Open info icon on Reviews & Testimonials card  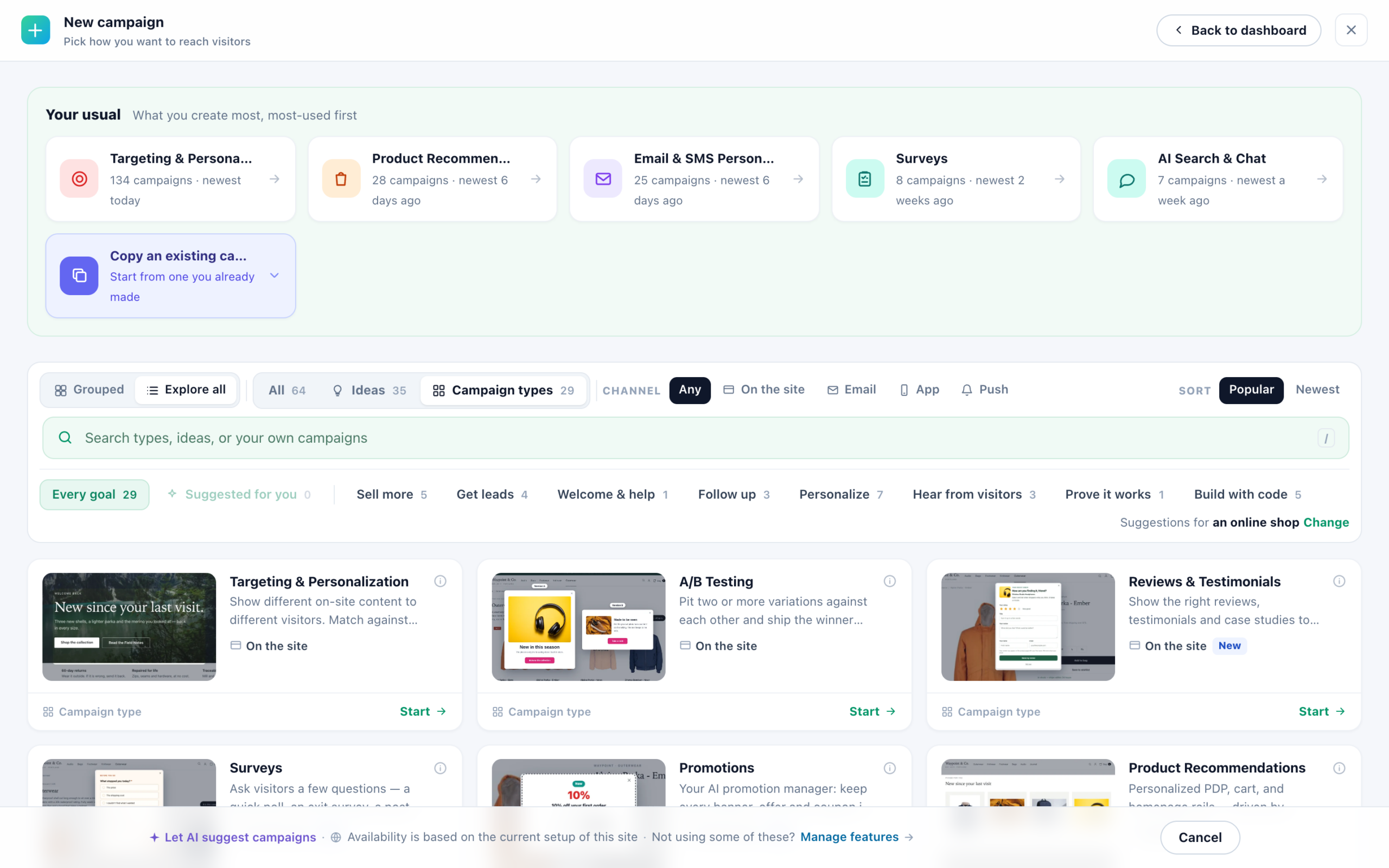click(1339, 581)
